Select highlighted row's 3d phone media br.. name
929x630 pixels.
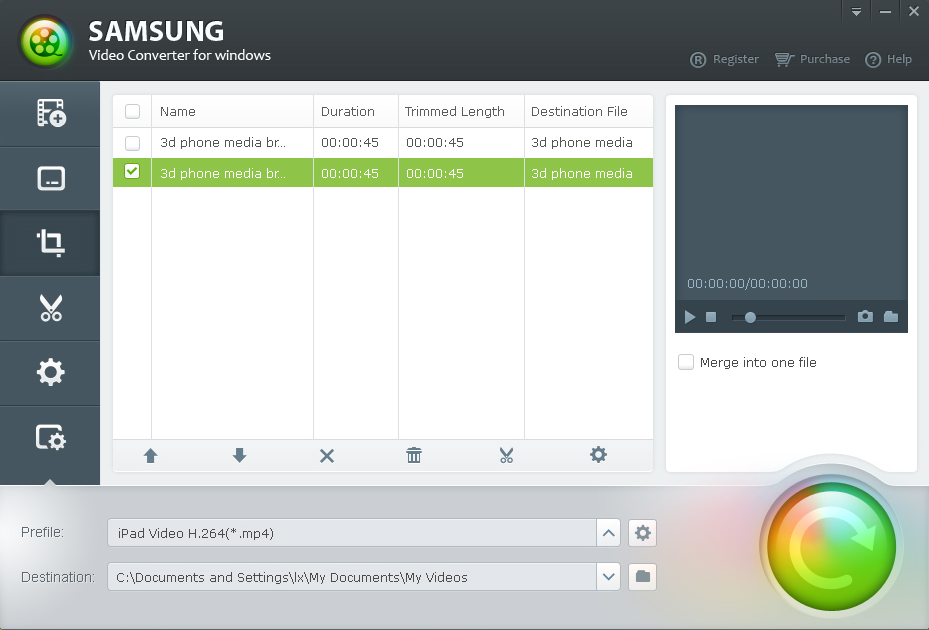pyautogui.click(x=223, y=173)
